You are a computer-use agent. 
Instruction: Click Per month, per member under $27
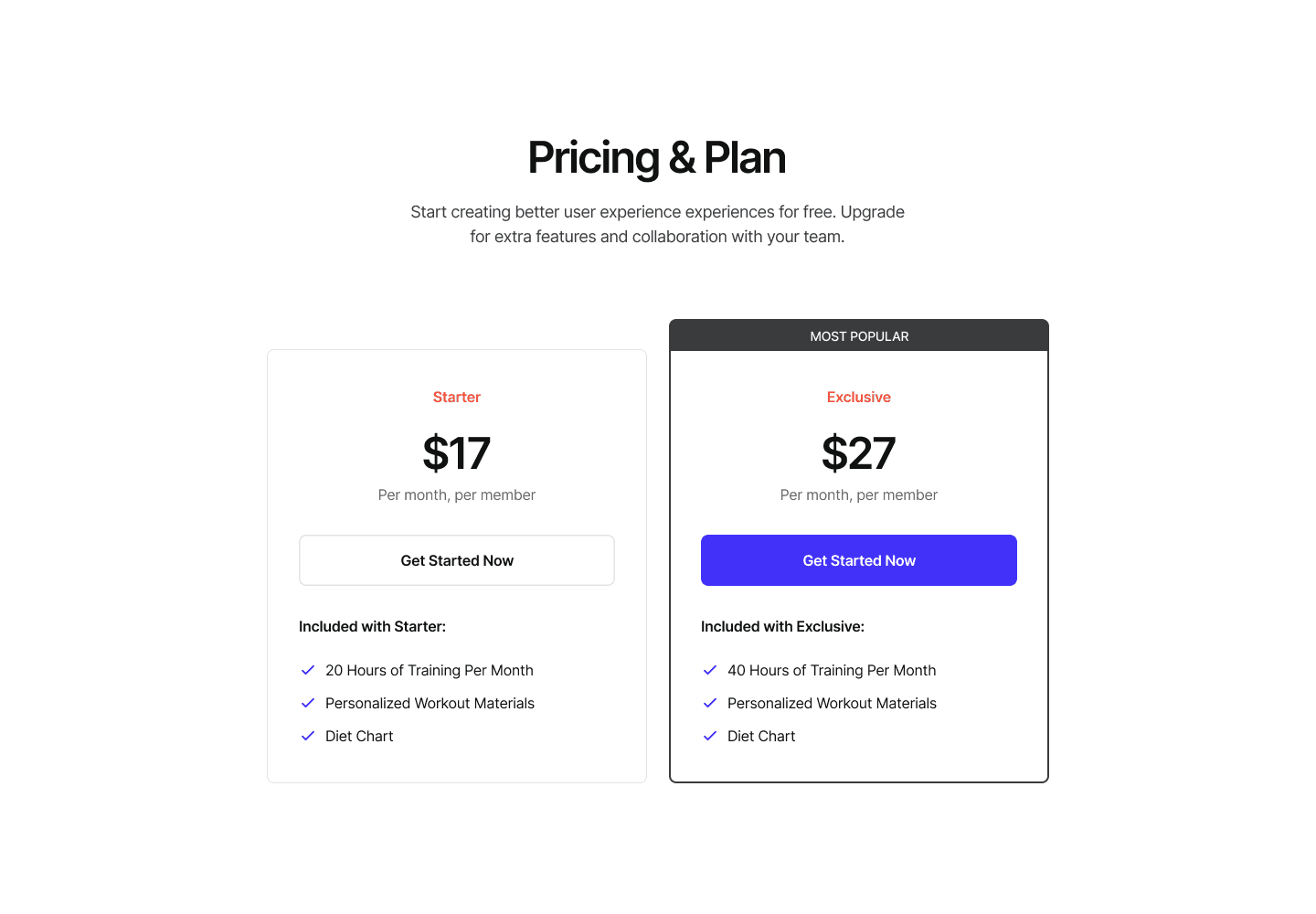(858, 494)
